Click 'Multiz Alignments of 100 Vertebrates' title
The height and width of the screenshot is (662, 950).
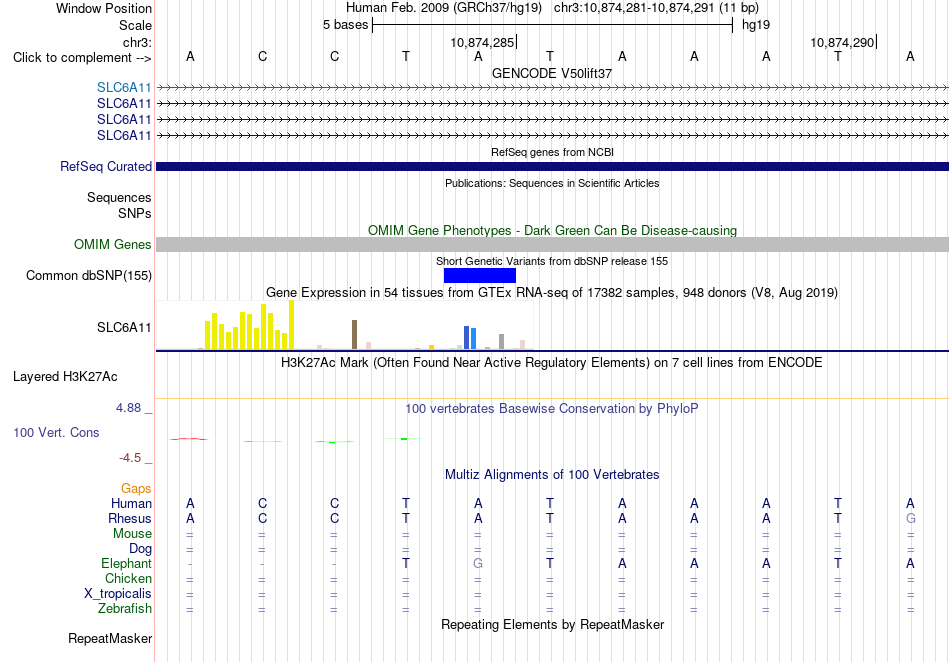pos(552,474)
